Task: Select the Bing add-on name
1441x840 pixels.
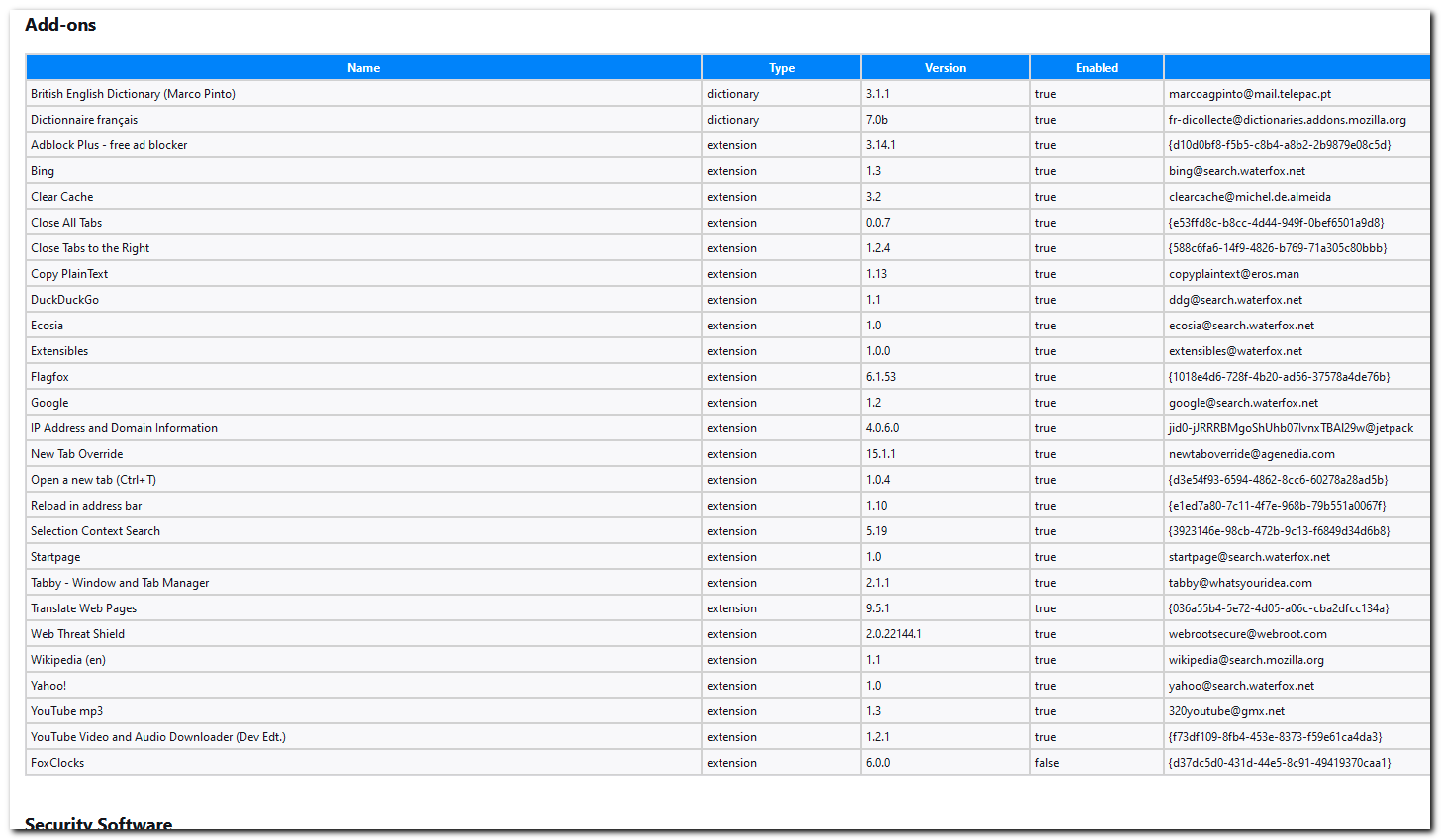Action: point(43,171)
